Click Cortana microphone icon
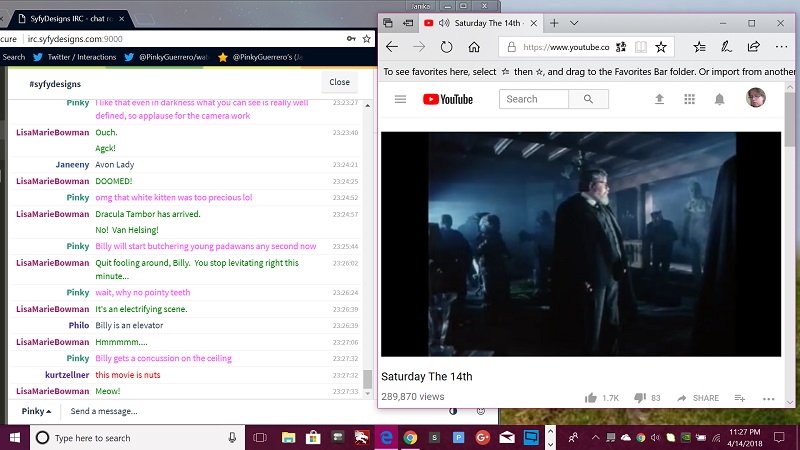Screen dimensions: 800x450 [232, 438]
